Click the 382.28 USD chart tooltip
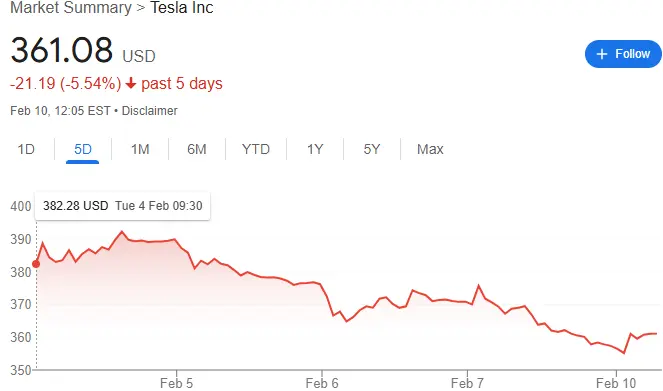Screen dimensions: 663x391 [x=123, y=206]
